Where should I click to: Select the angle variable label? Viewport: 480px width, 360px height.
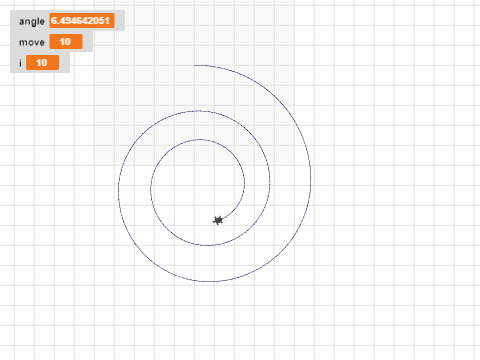pyautogui.click(x=32, y=21)
